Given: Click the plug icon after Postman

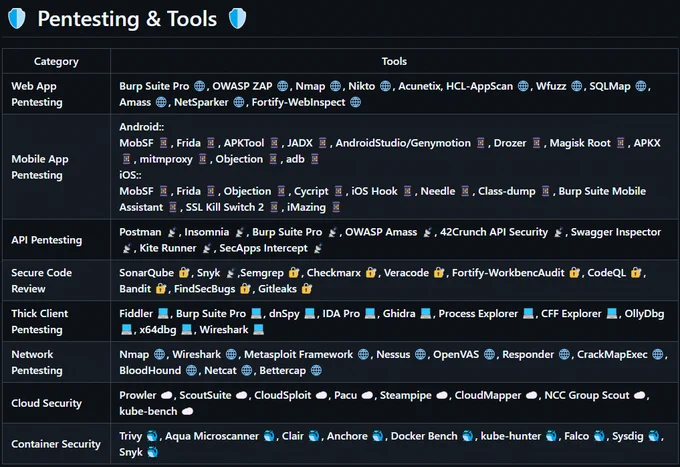Looking at the screenshot, I should pos(172,232).
